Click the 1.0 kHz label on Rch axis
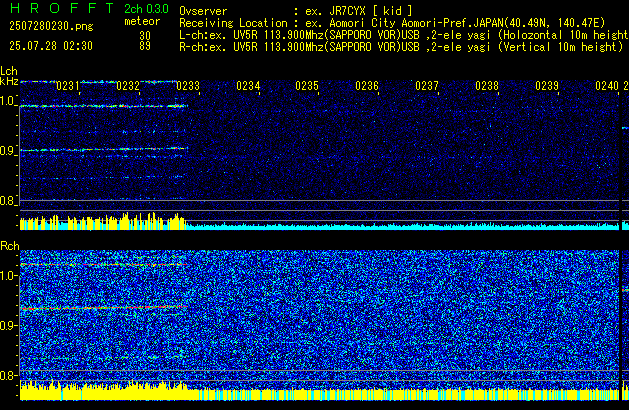This screenshot has width=629, height=410. click(8, 276)
